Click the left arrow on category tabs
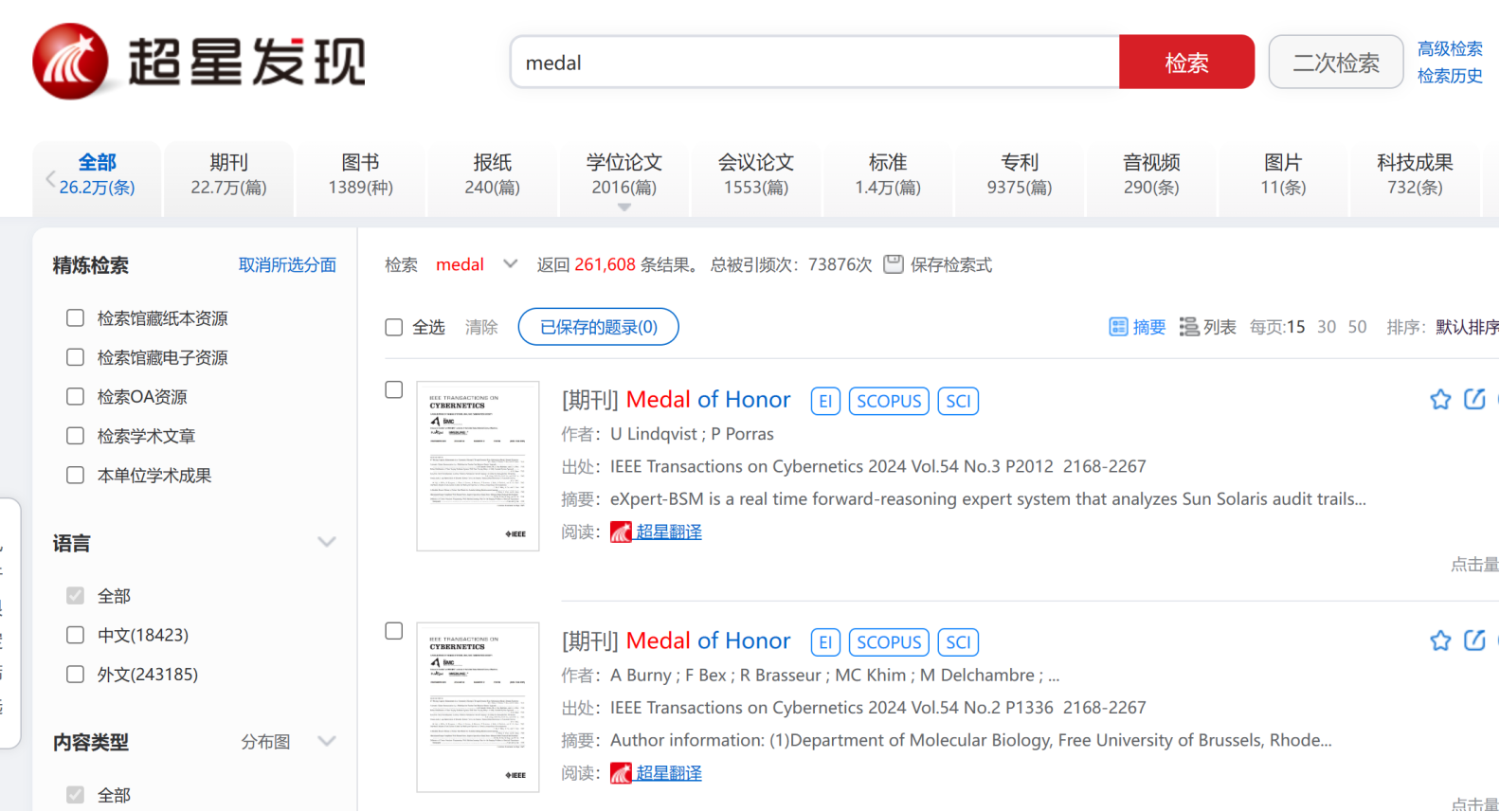Viewport: 1500px width, 812px height. (50, 177)
